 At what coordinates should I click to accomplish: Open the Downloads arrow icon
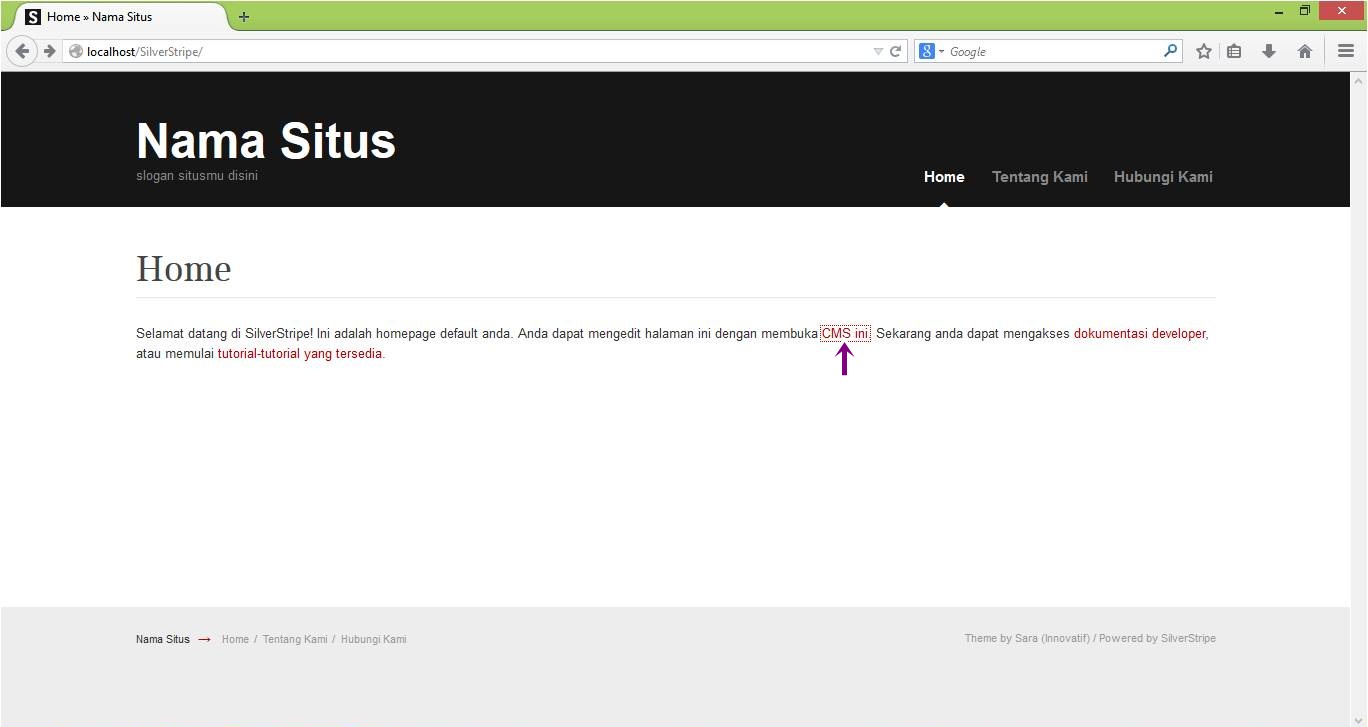pyautogui.click(x=1269, y=51)
